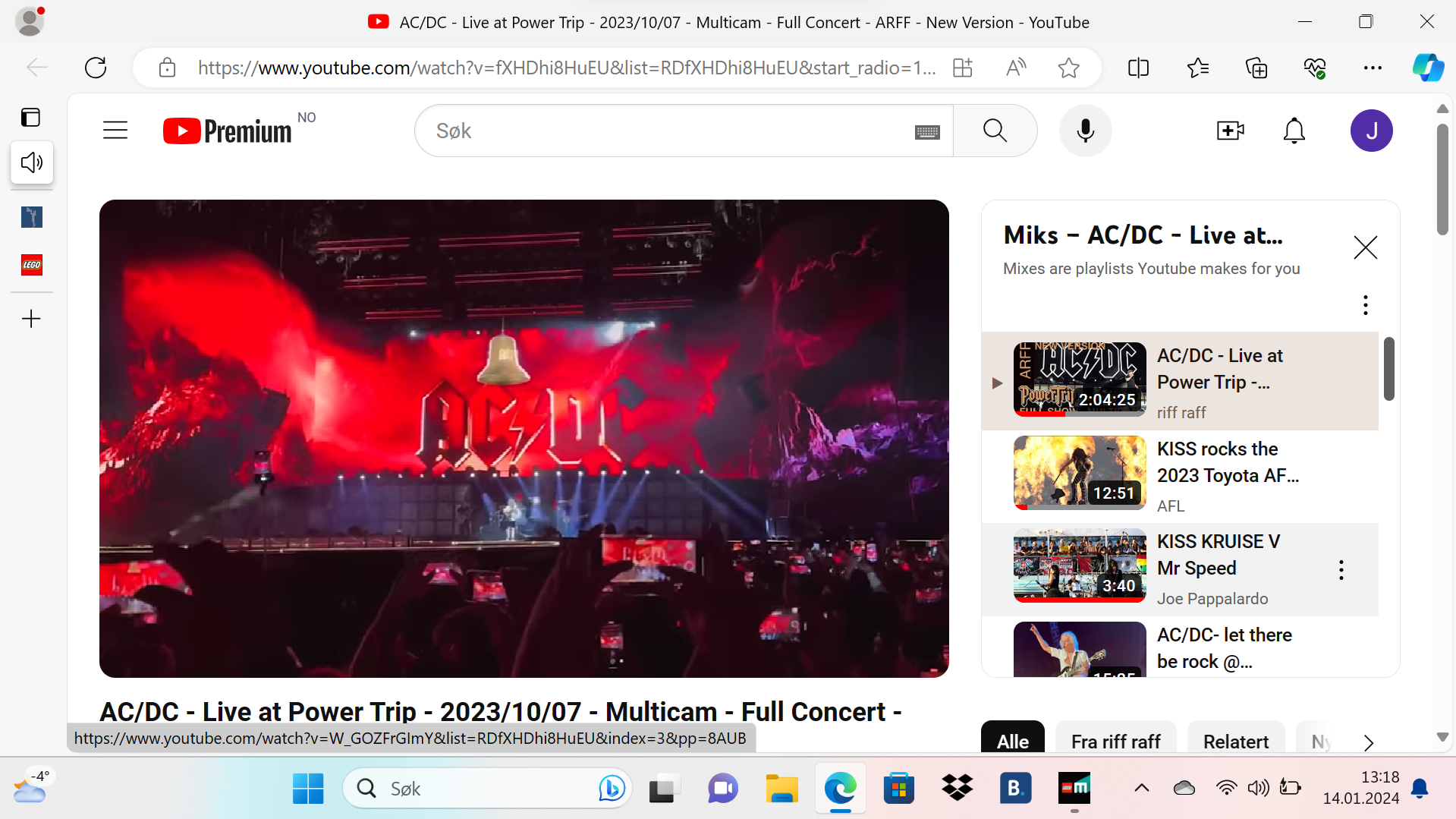
Task: Open KISS rocks the 2023 Toyota AFL thumbnail
Action: pyautogui.click(x=1080, y=472)
